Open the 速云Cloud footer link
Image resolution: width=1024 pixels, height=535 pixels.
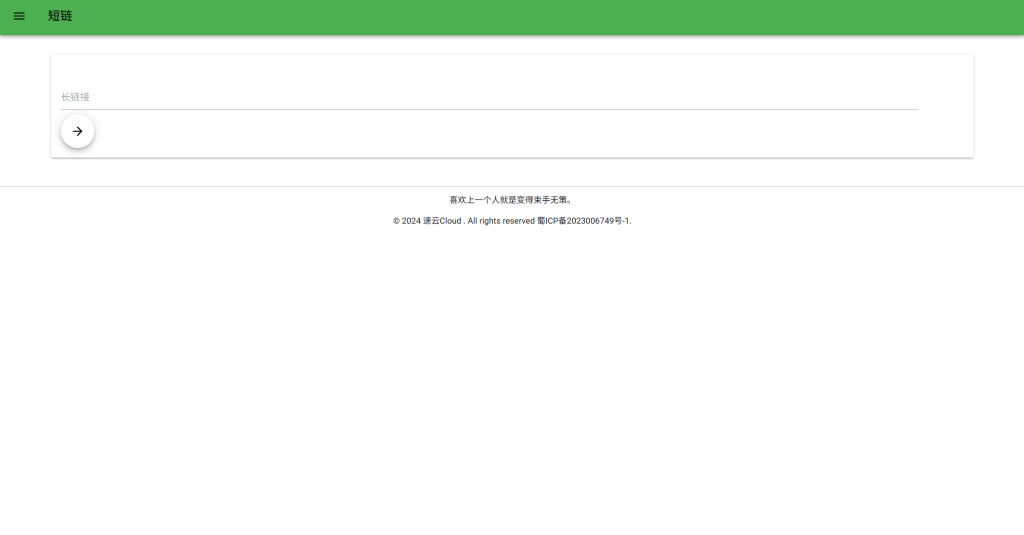442,221
